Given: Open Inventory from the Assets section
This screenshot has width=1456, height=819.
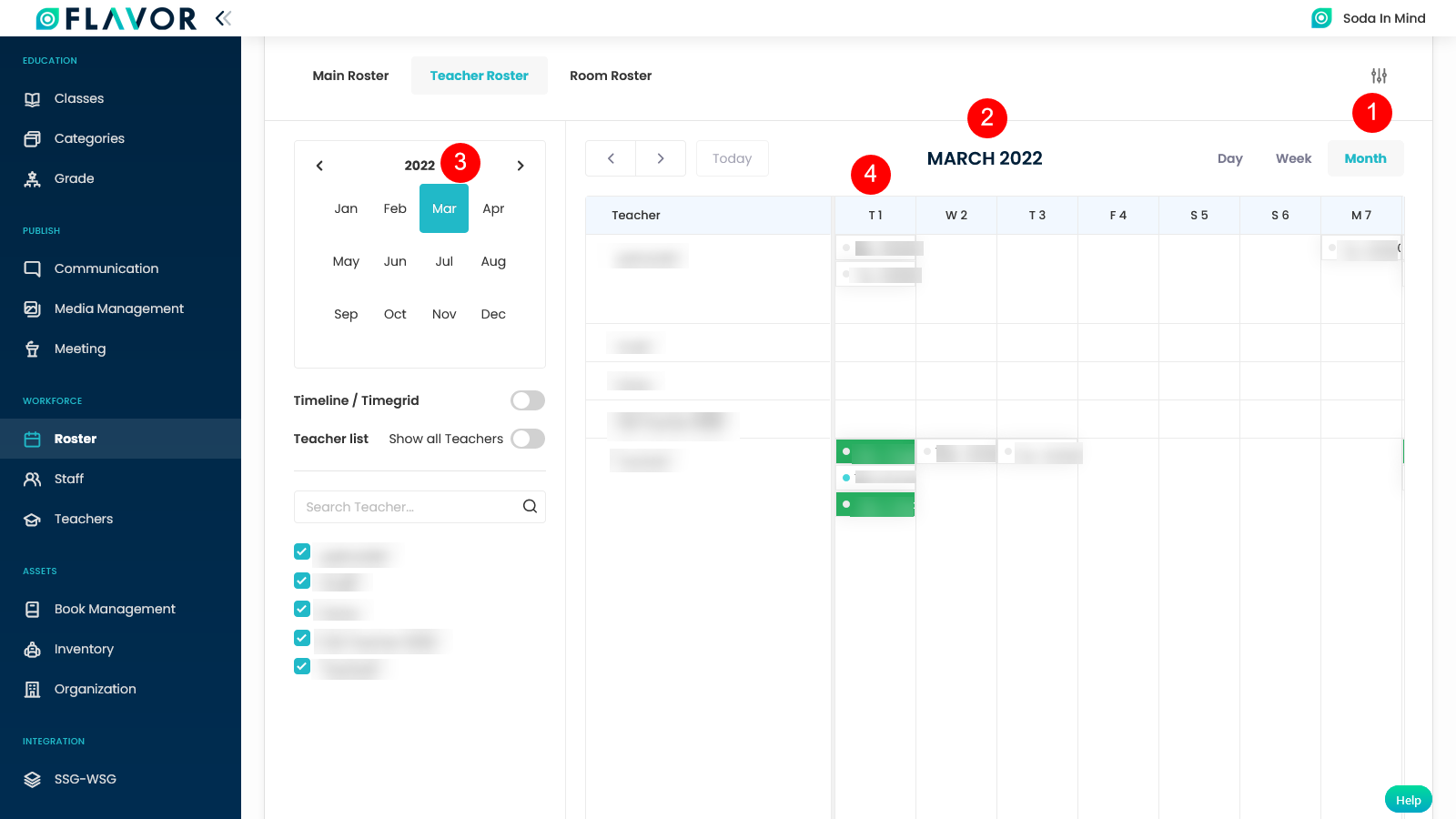Looking at the screenshot, I should pyautogui.click(x=85, y=648).
